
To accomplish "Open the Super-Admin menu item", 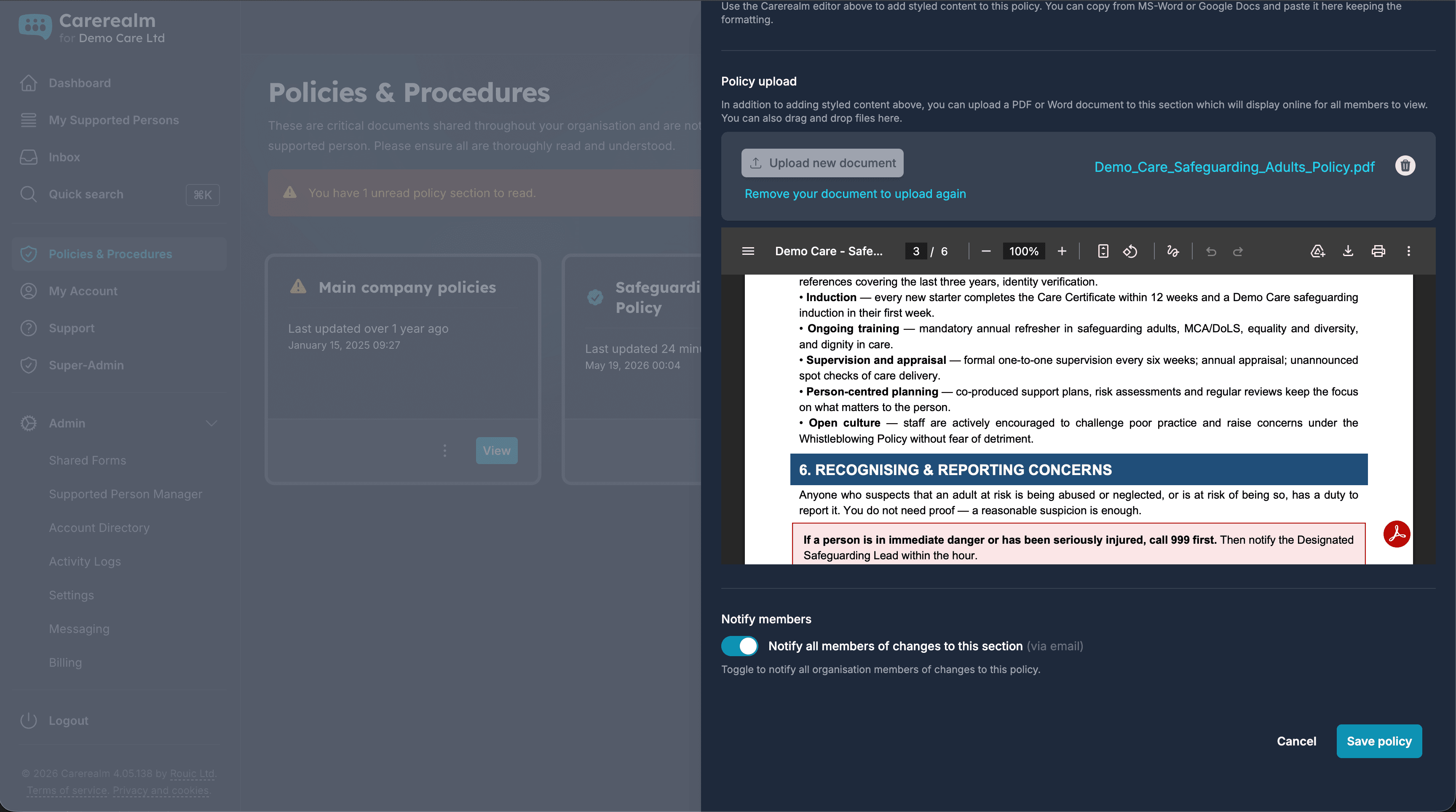I will tap(86, 365).
